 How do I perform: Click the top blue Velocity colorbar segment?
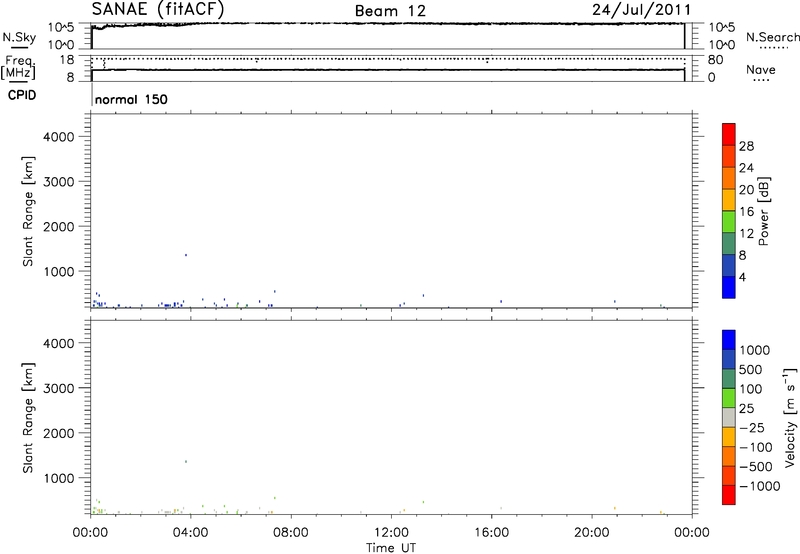pos(729,340)
